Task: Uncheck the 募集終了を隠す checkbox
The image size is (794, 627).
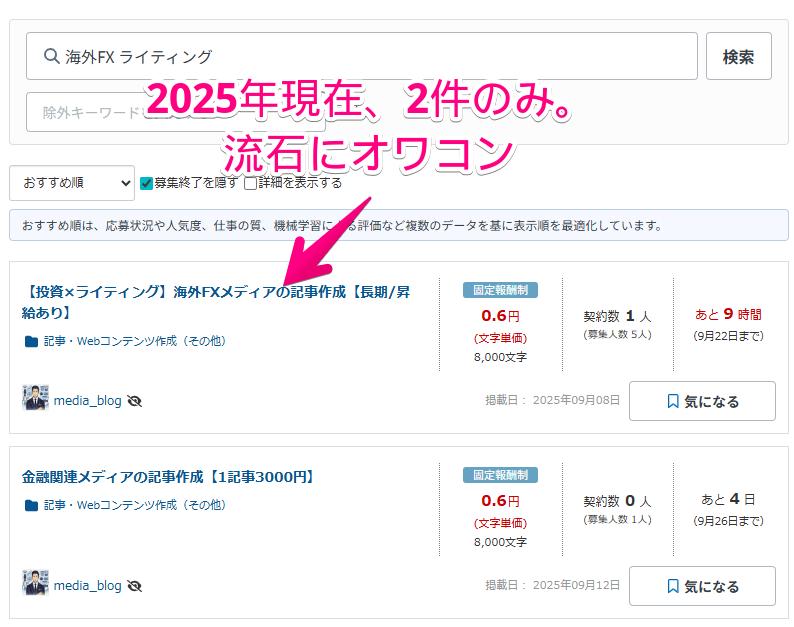Action: (146, 183)
